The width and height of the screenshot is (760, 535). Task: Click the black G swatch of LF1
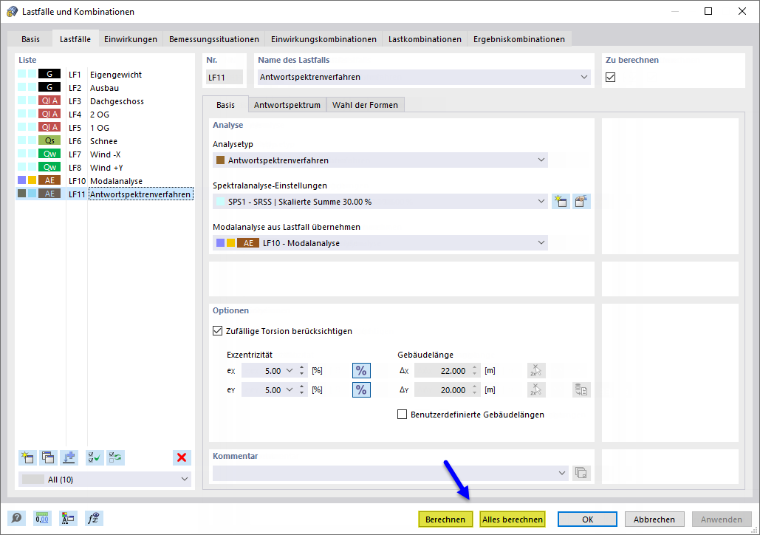click(49, 74)
